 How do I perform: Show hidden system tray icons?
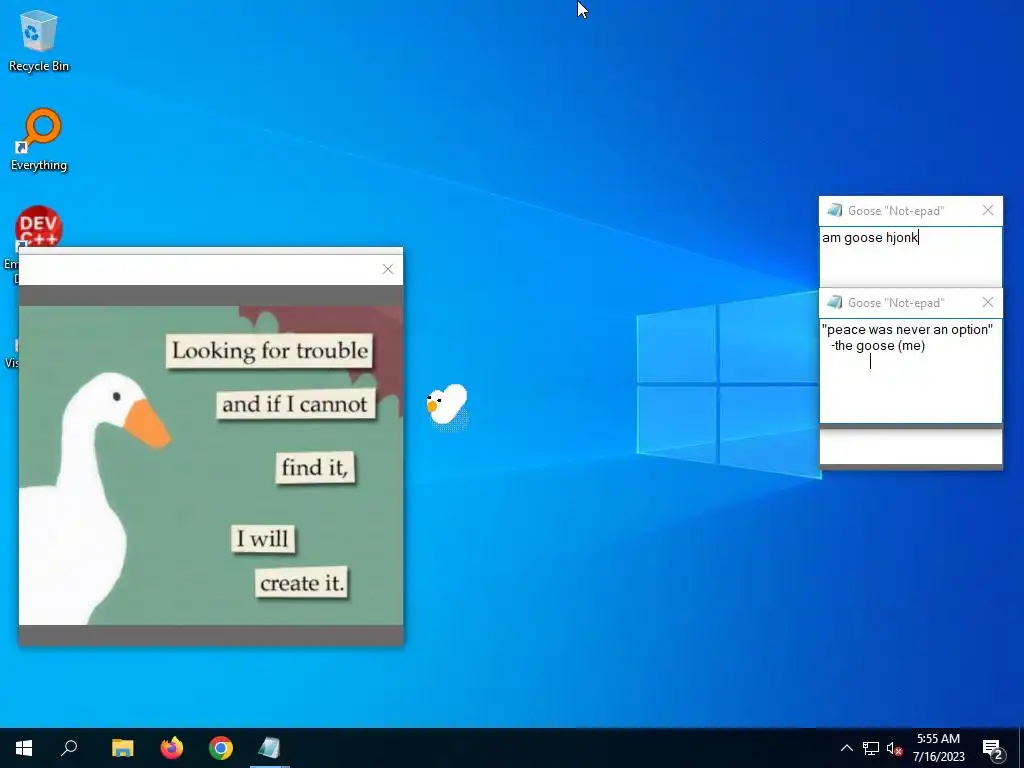click(x=846, y=748)
